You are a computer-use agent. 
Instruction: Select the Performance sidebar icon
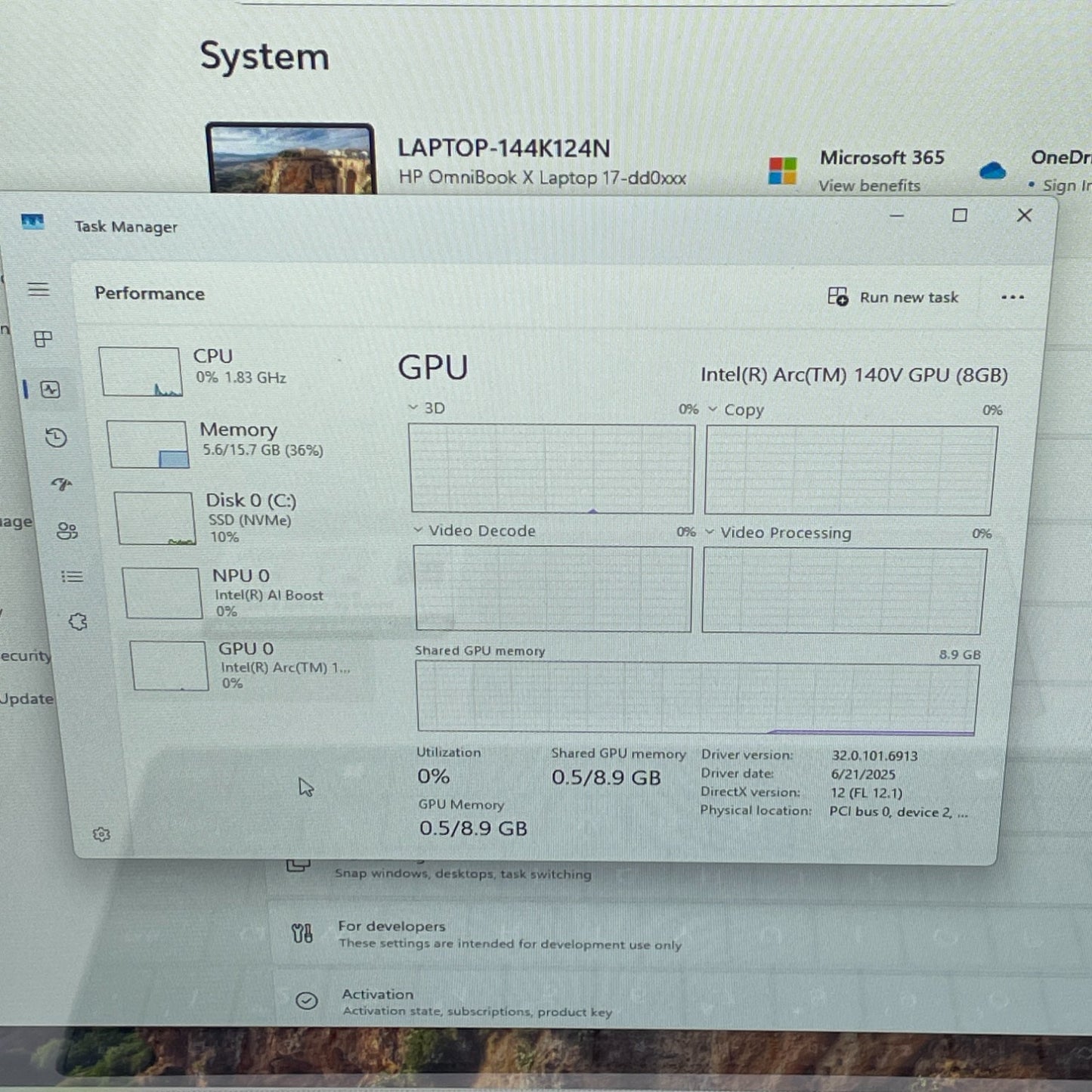click(x=51, y=389)
